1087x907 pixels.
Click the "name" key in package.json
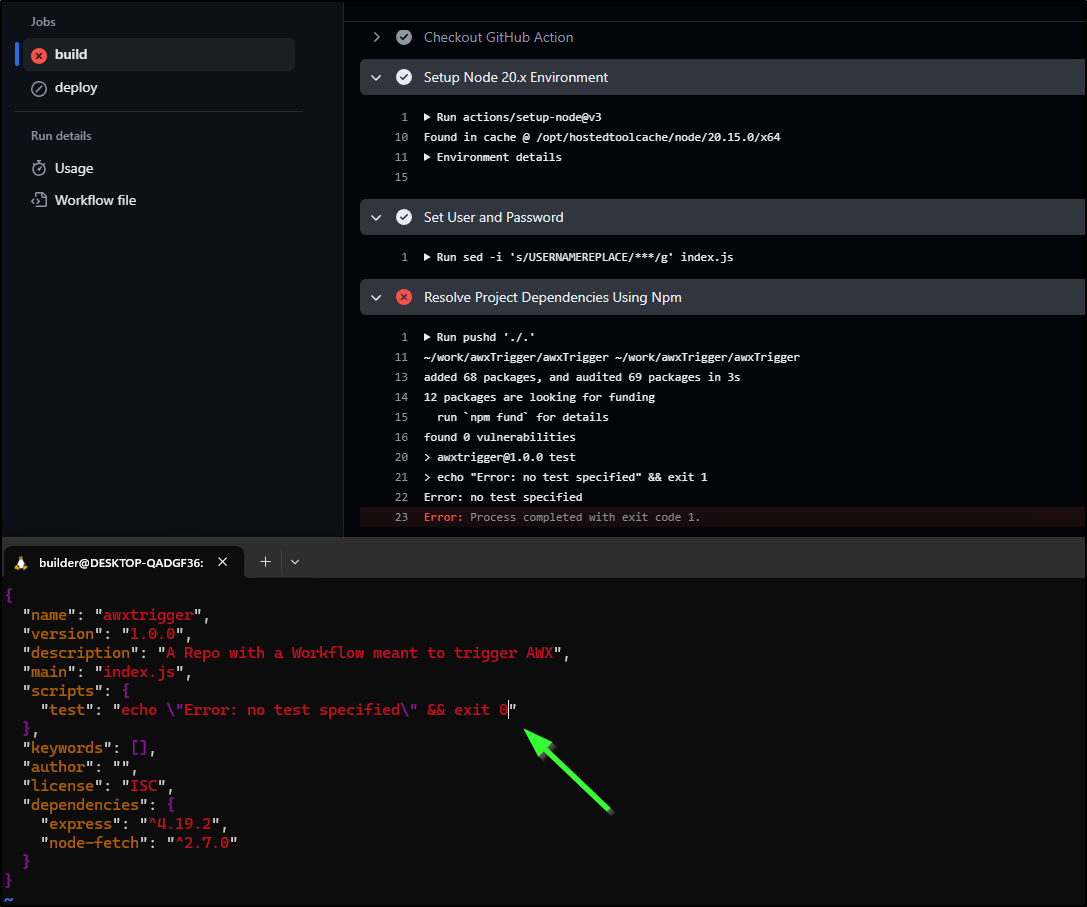click(x=49, y=615)
